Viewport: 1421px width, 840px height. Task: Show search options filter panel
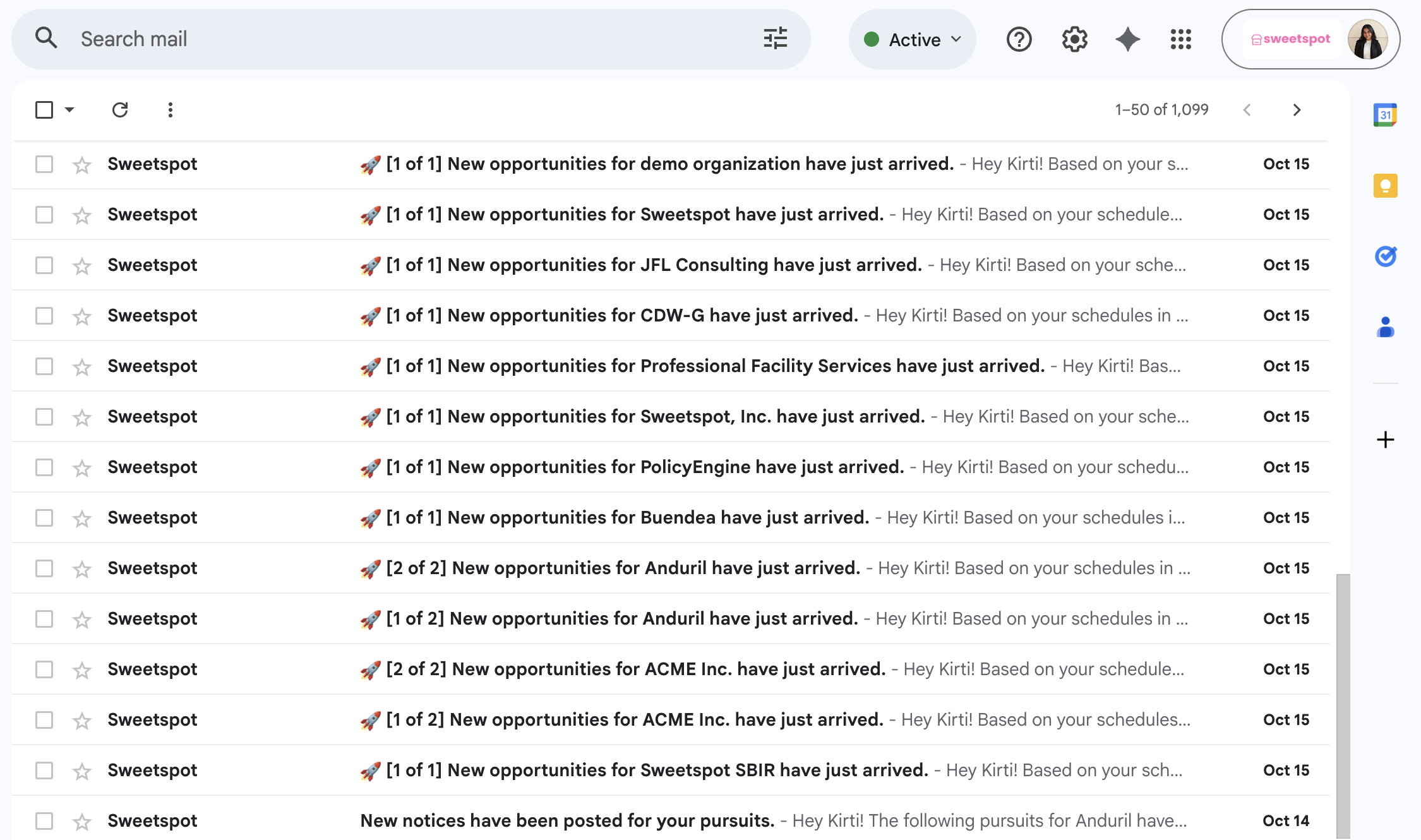pos(775,39)
